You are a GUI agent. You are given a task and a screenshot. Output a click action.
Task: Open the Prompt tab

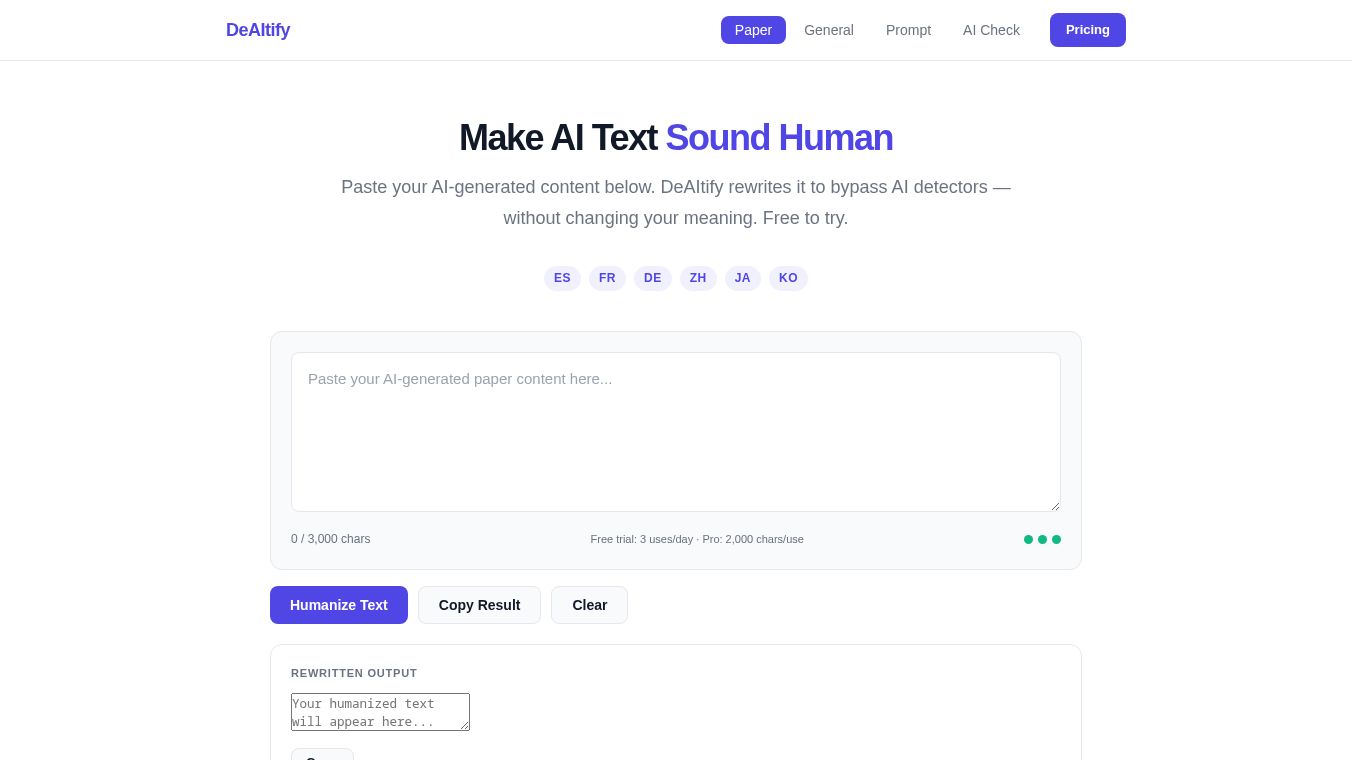coord(908,30)
